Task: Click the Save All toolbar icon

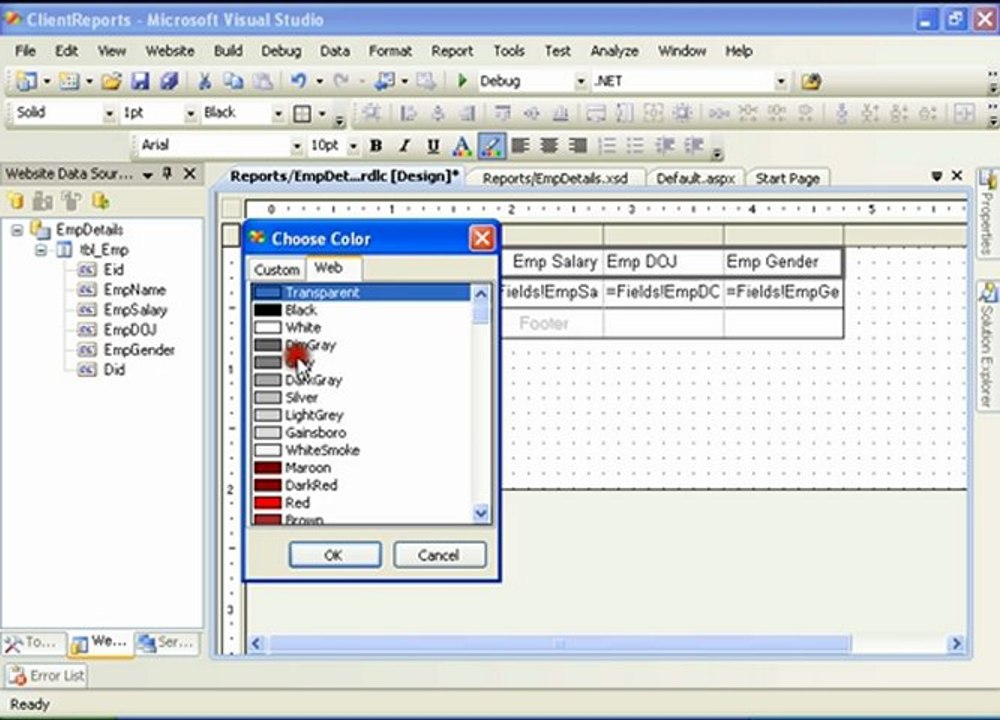Action: point(168,81)
